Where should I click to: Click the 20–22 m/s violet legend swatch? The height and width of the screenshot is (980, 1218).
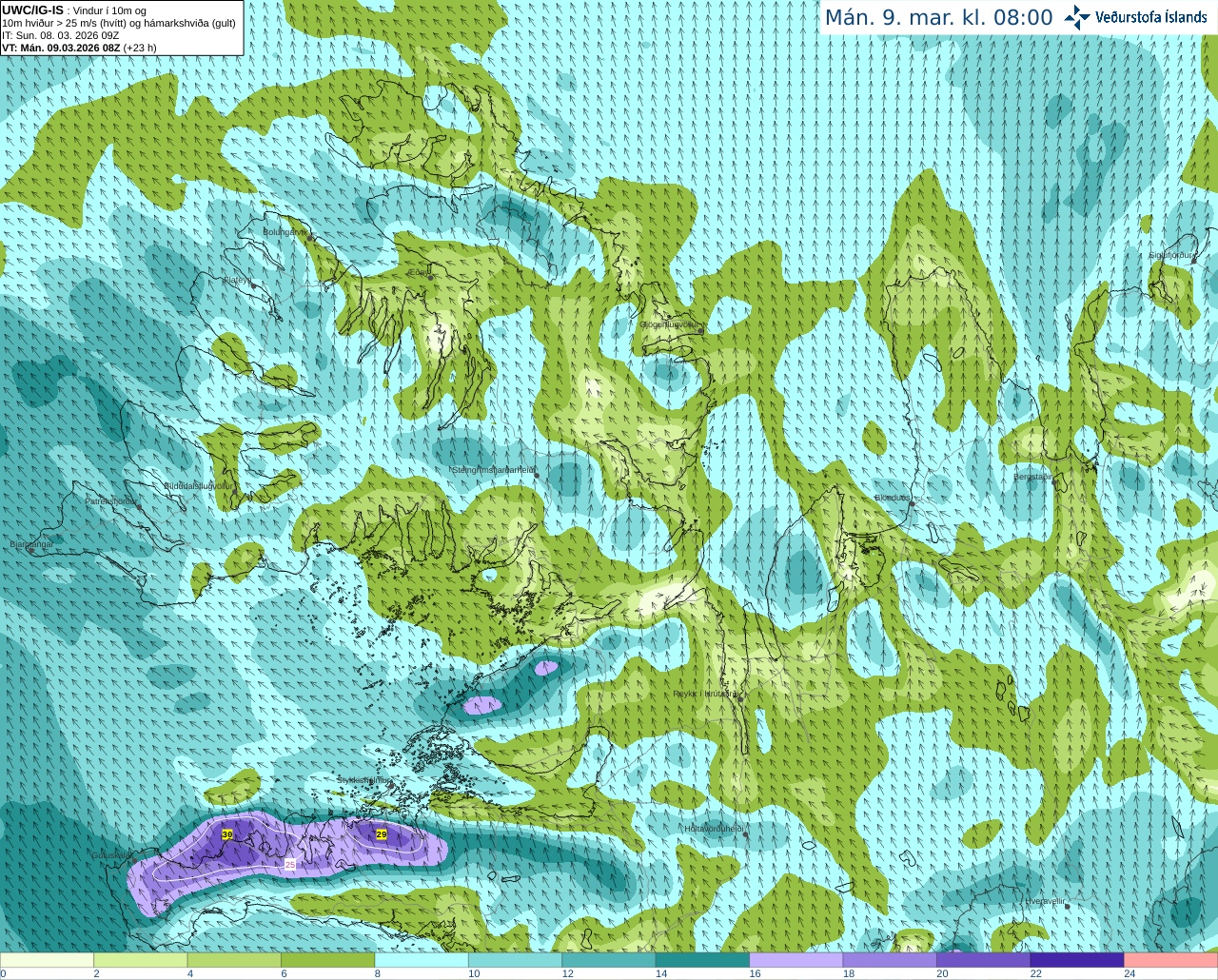tap(984, 960)
